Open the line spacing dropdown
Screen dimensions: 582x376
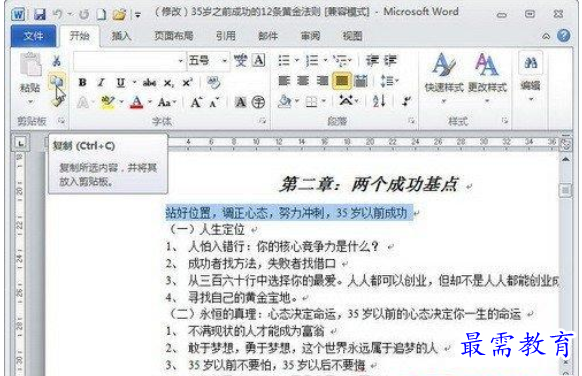[389, 81]
